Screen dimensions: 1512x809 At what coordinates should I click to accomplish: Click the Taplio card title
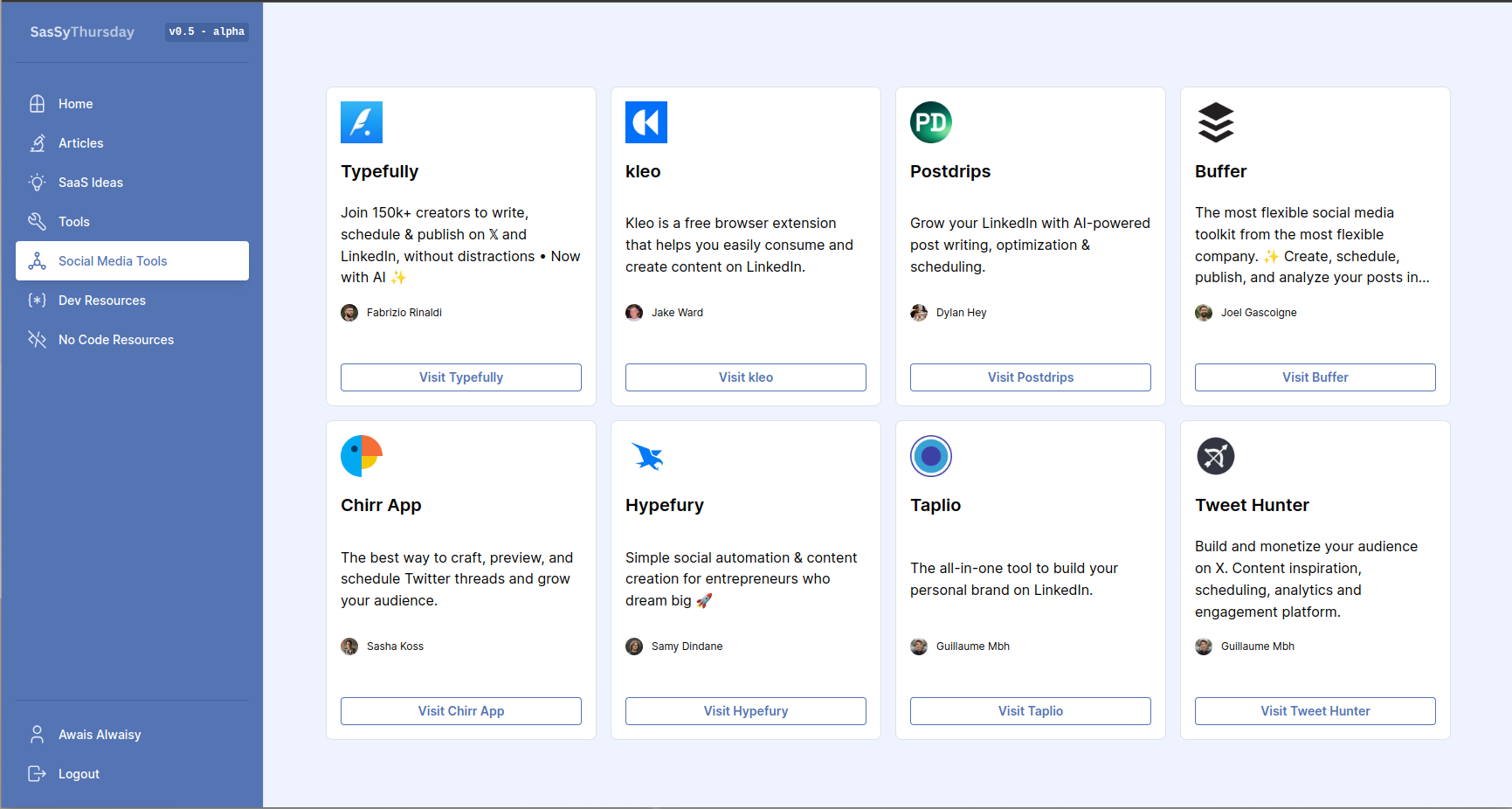tap(936, 505)
